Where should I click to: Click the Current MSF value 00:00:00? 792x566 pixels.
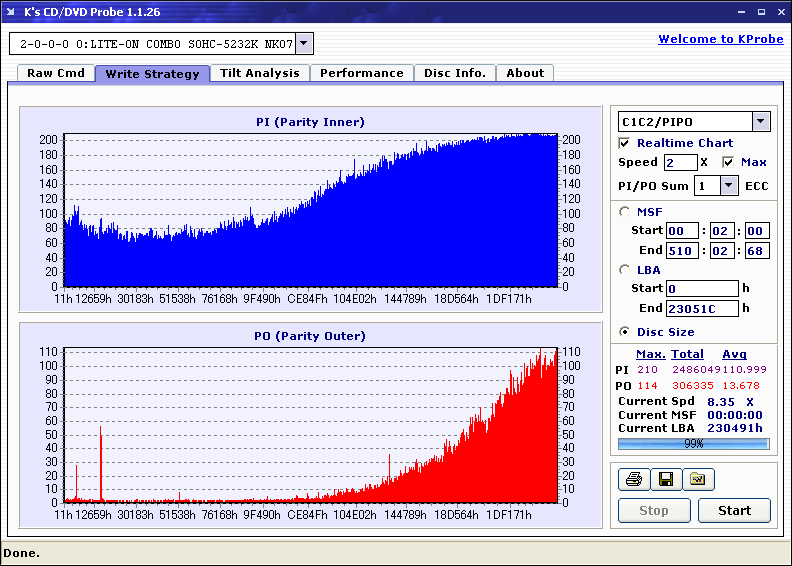pos(734,415)
